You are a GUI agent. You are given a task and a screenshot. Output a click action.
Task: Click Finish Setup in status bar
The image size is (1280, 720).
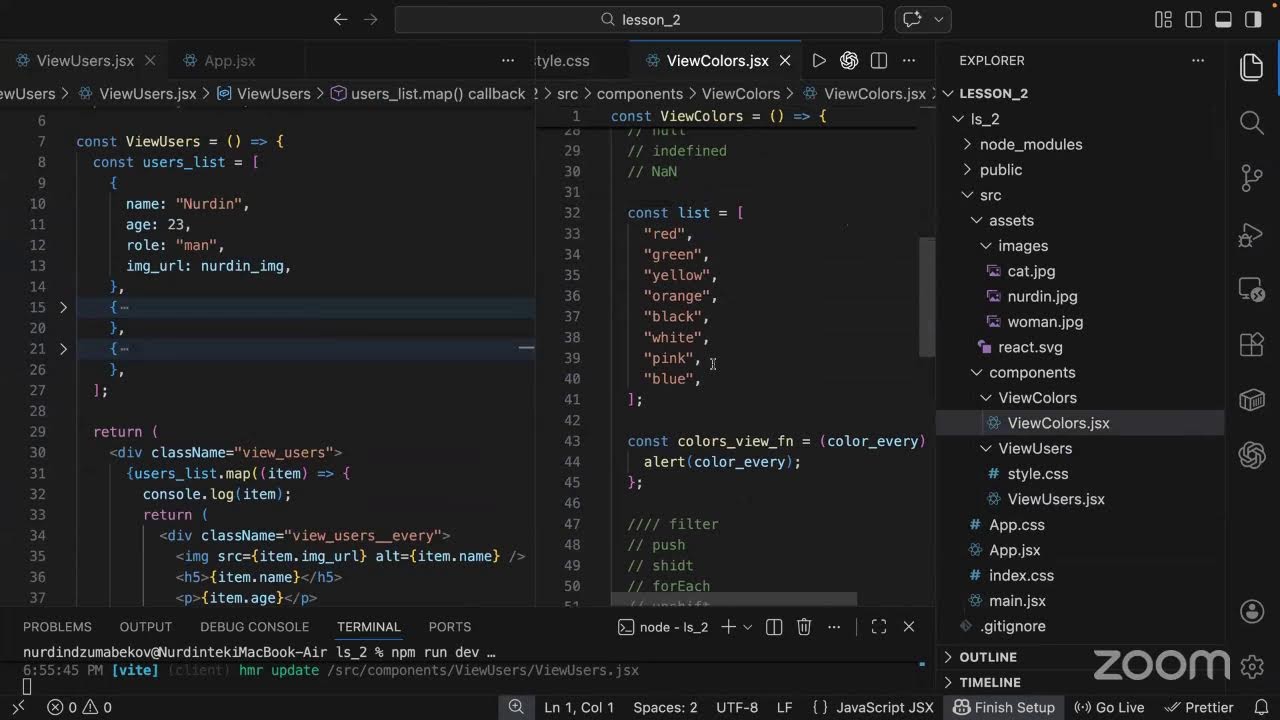click(1003, 707)
